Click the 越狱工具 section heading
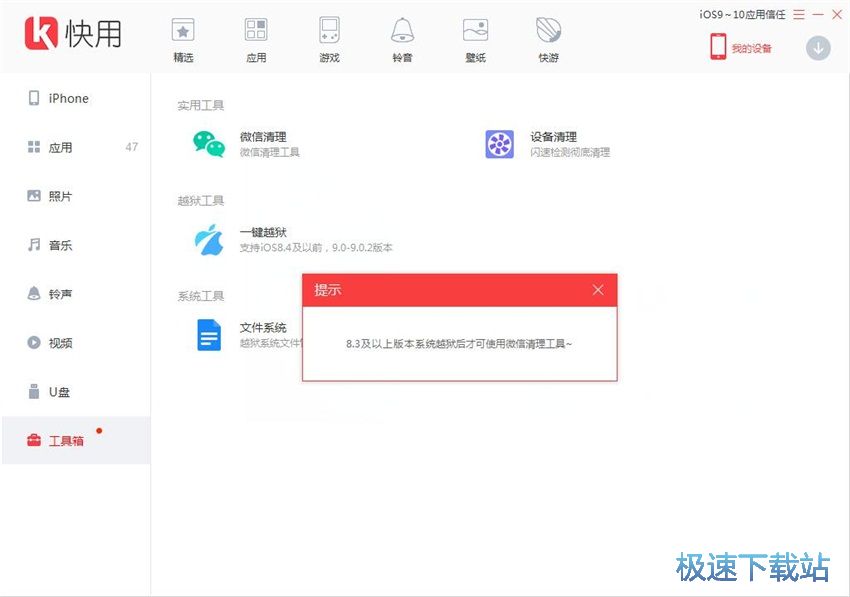The height and width of the screenshot is (597, 850). coord(201,201)
